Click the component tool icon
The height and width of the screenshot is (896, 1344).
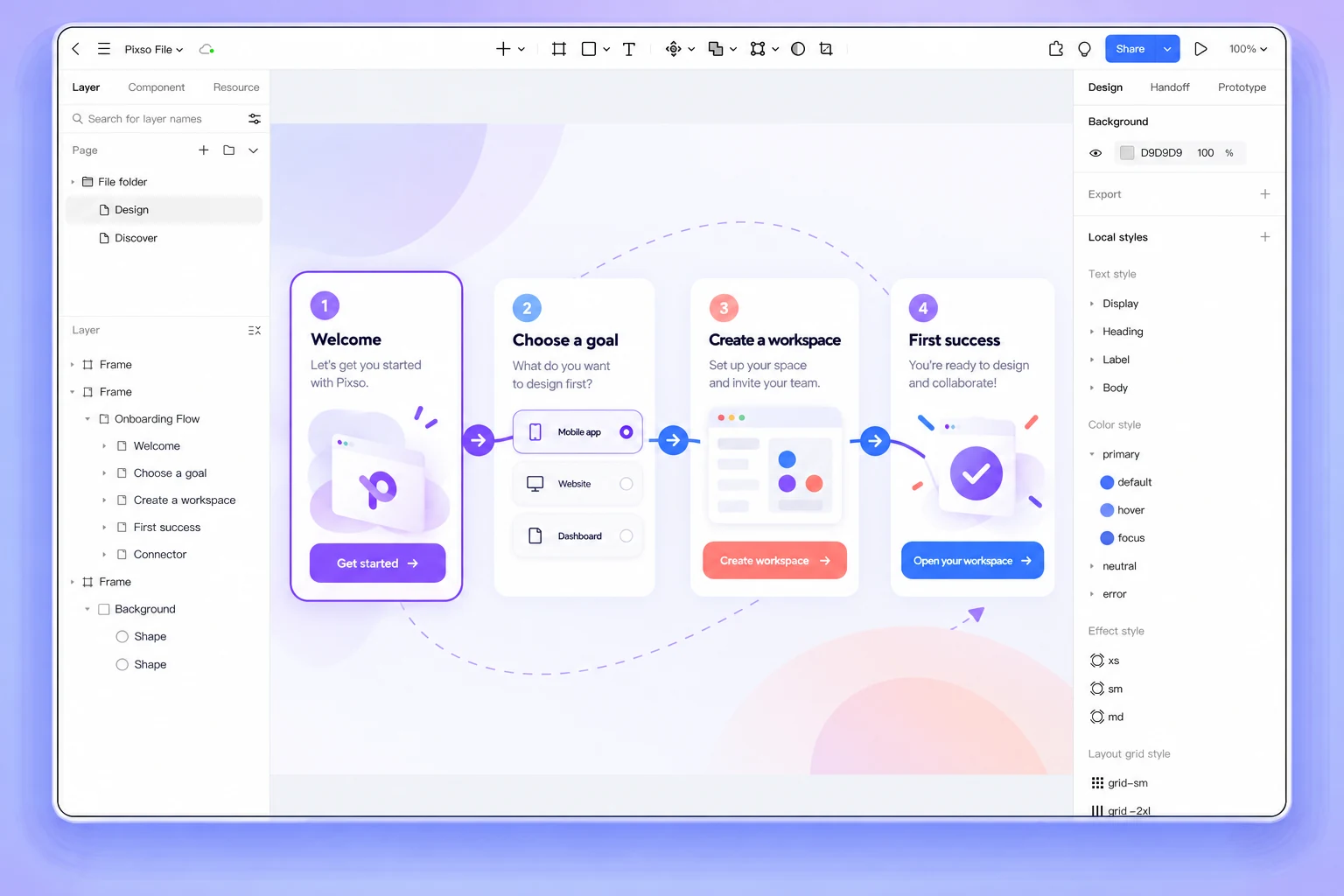pos(673,49)
